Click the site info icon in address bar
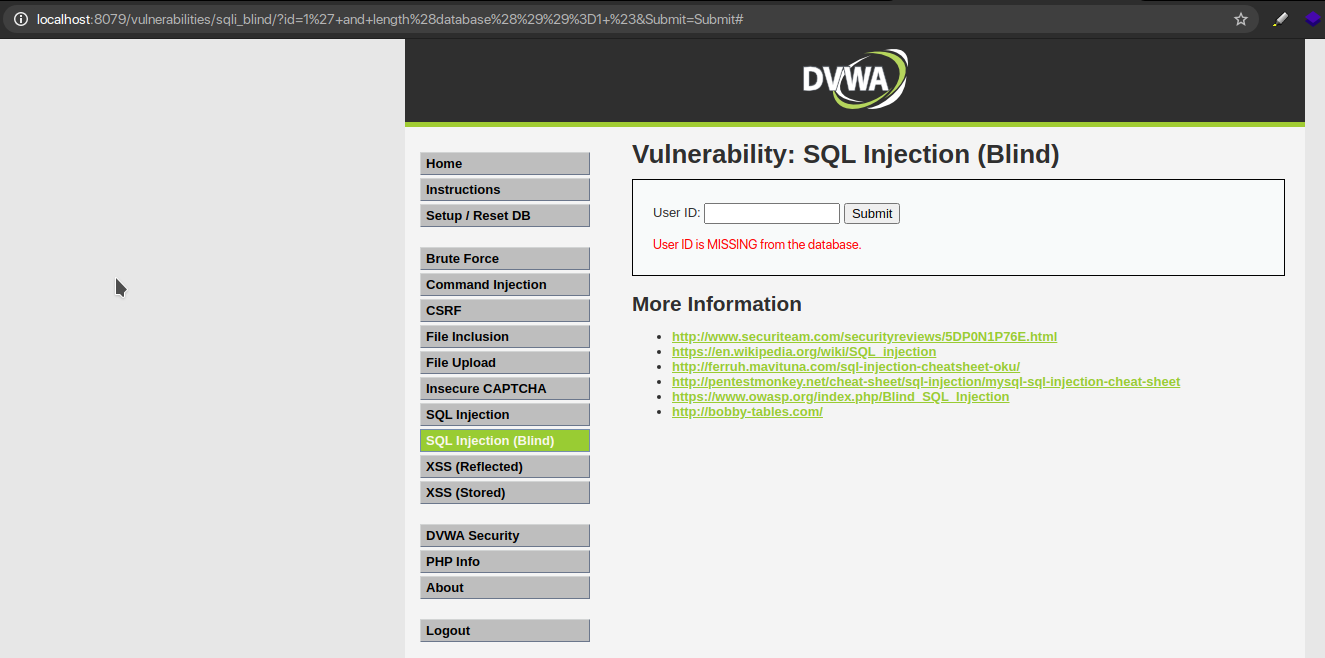The height and width of the screenshot is (658, 1325). point(20,19)
